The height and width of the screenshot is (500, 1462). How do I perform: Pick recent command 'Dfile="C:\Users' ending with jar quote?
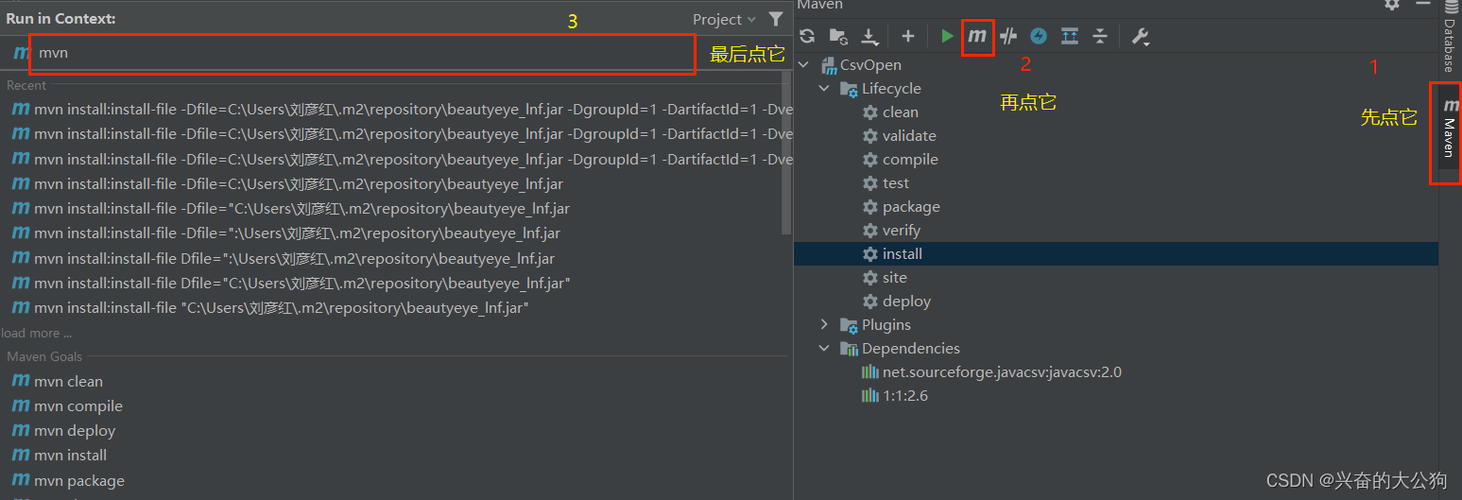click(x=302, y=283)
